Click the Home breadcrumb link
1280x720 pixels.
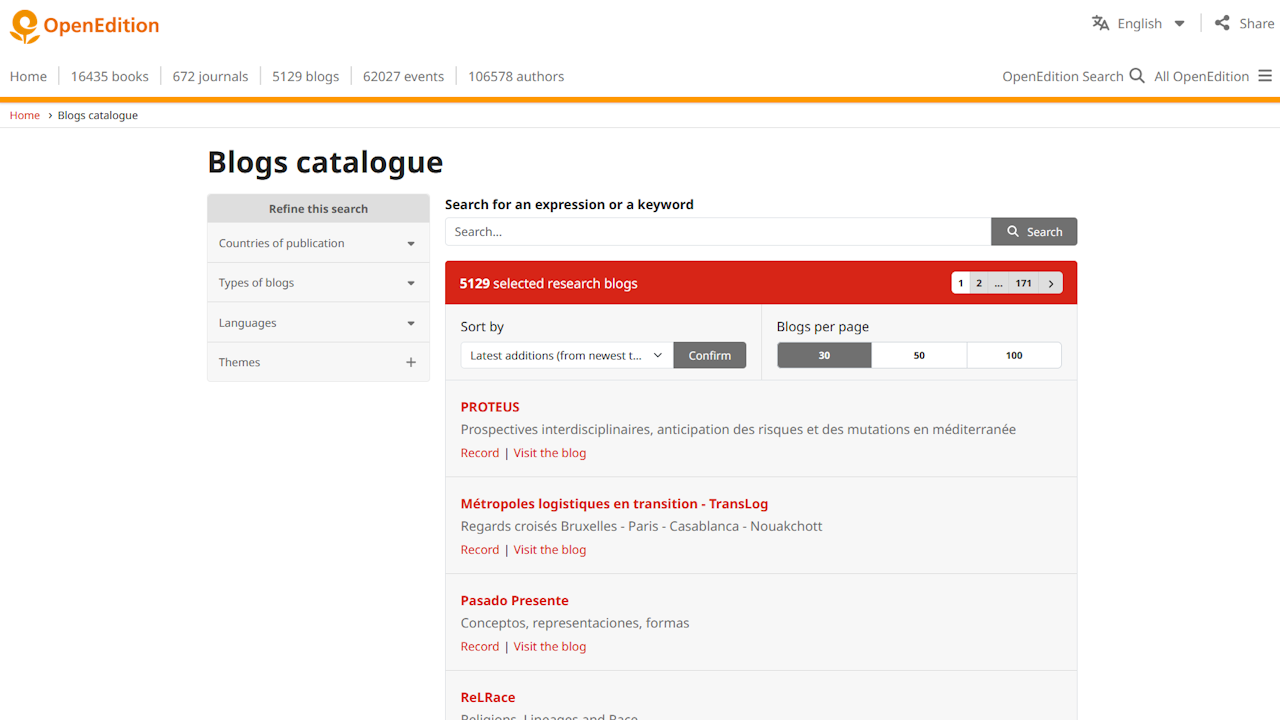pyautogui.click(x=25, y=115)
